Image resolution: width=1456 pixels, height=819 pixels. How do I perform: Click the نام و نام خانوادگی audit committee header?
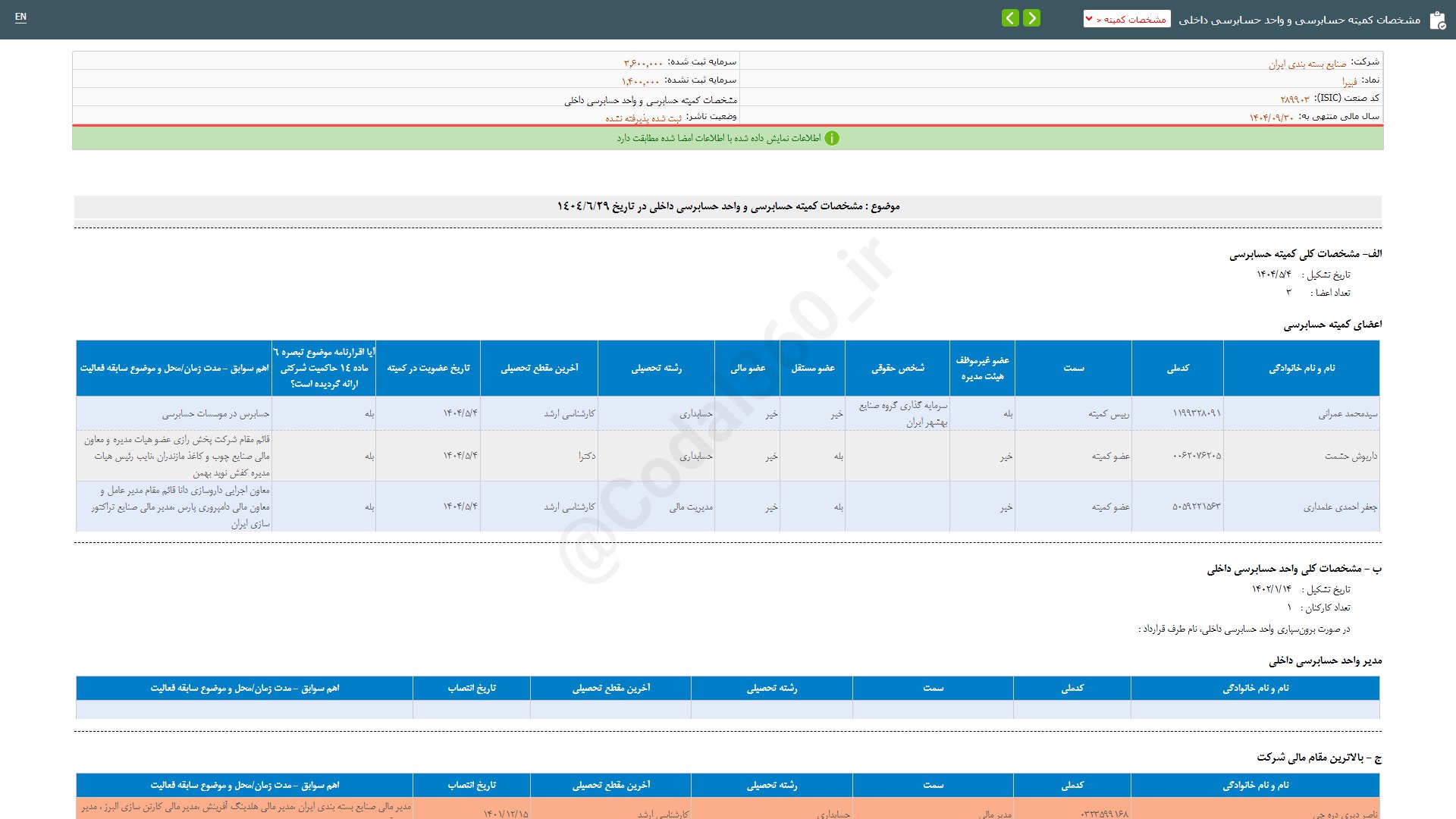point(1301,369)
